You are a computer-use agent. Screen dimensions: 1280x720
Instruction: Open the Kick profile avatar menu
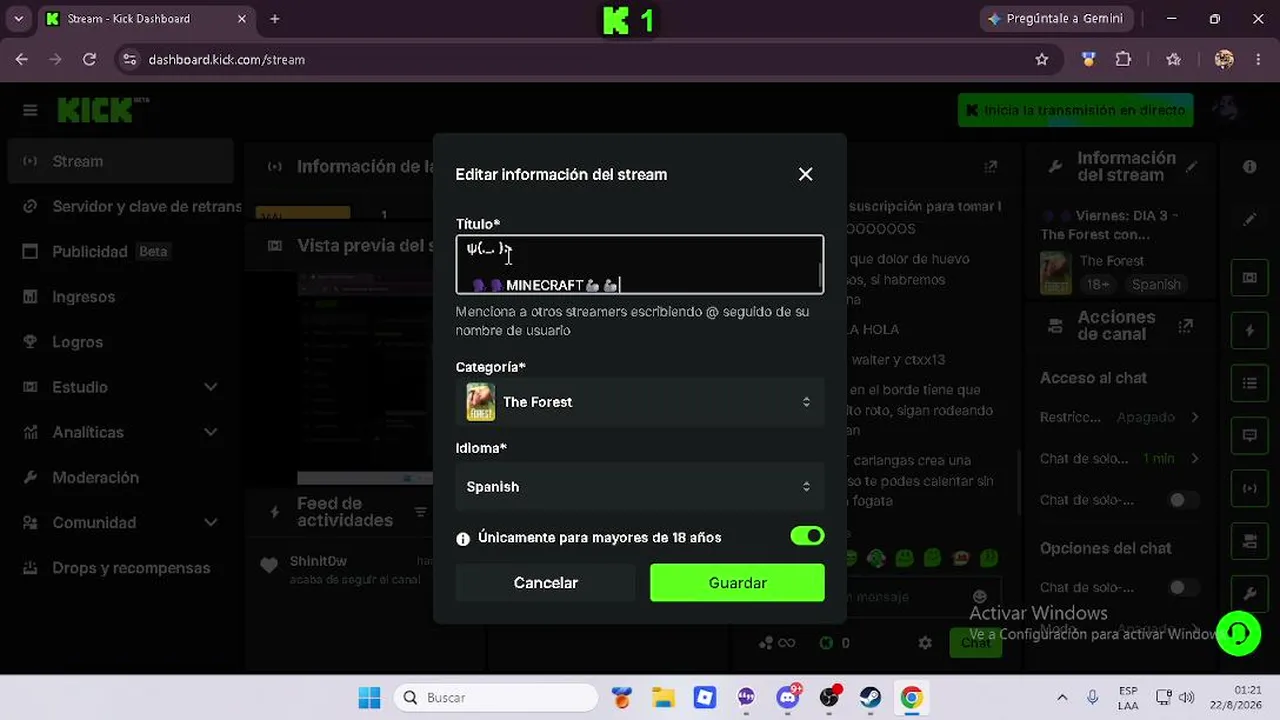(1226, 110)
